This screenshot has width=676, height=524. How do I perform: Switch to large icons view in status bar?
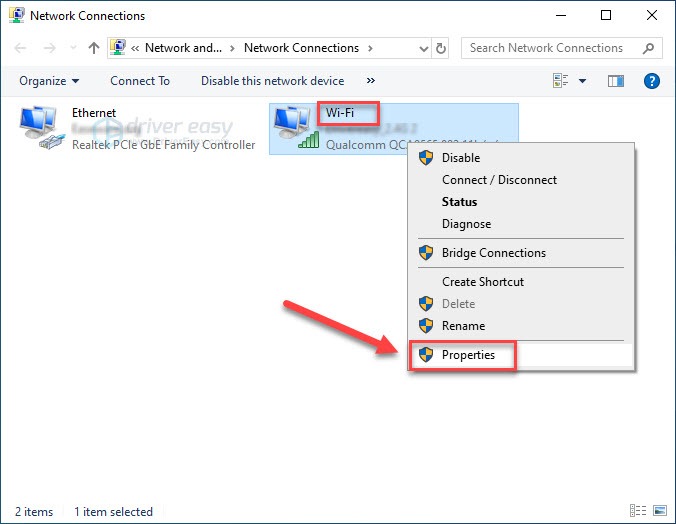coord(659,511)
